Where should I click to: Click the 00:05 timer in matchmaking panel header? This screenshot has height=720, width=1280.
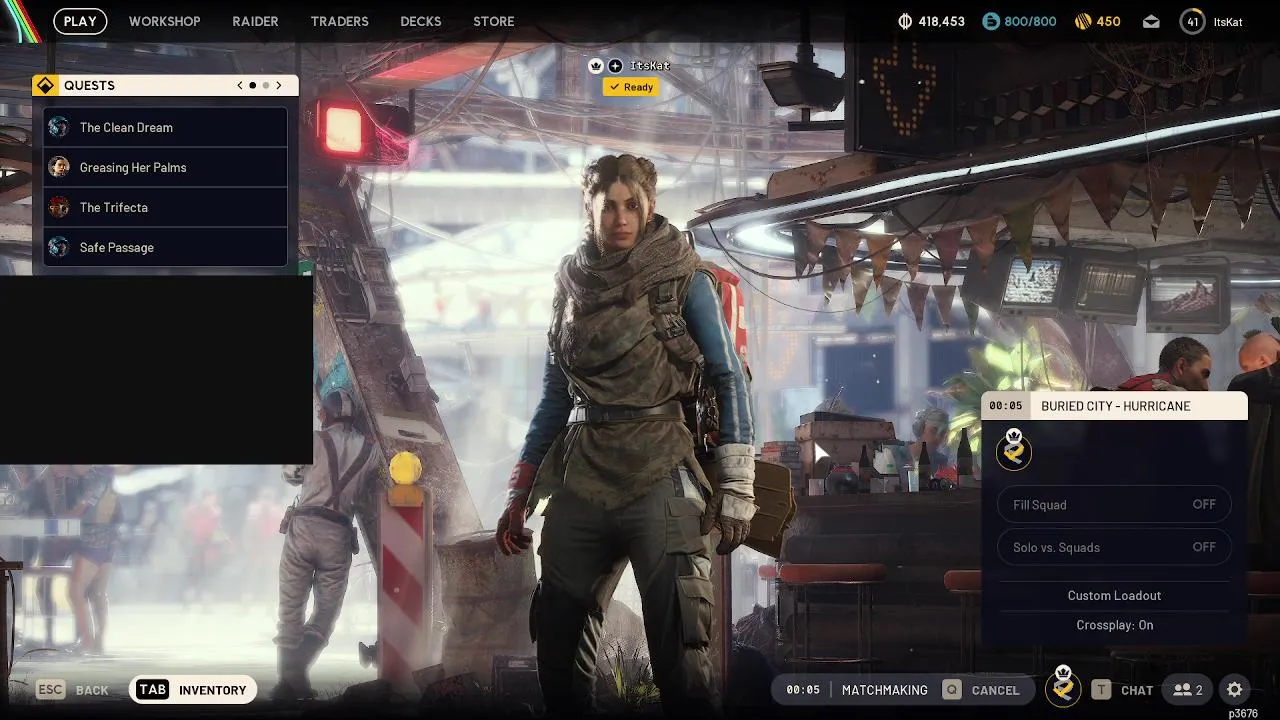(x=1006, y=406)
